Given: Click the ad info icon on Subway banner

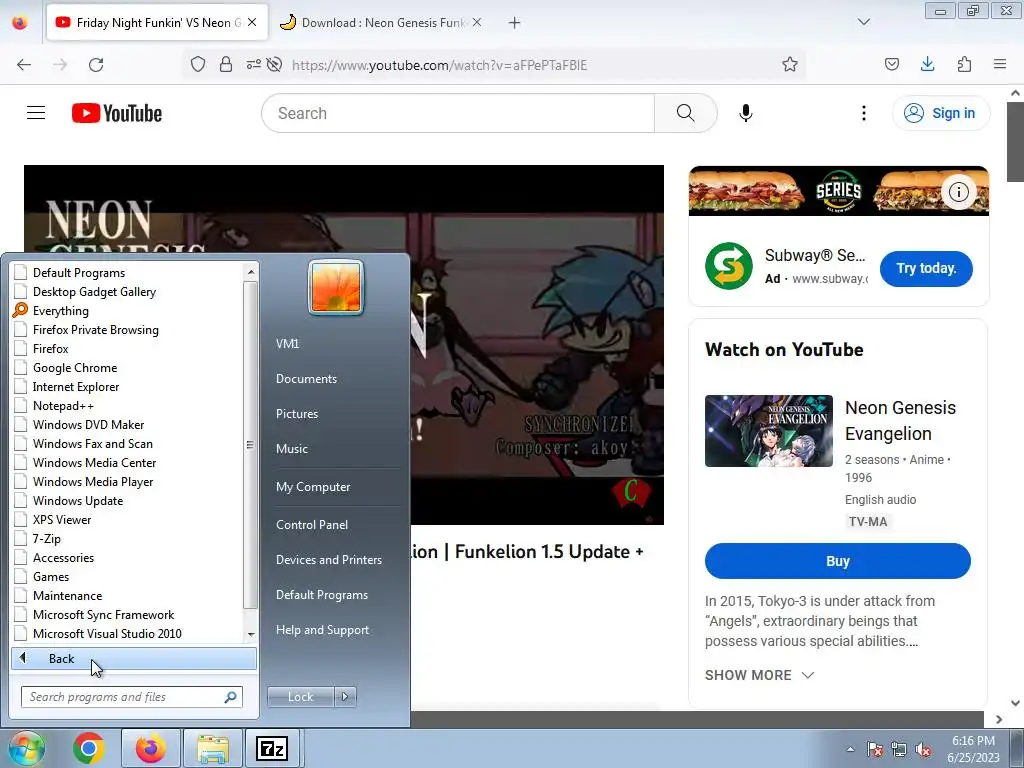Looking at the screenshot, I should (x=958, y=192).
